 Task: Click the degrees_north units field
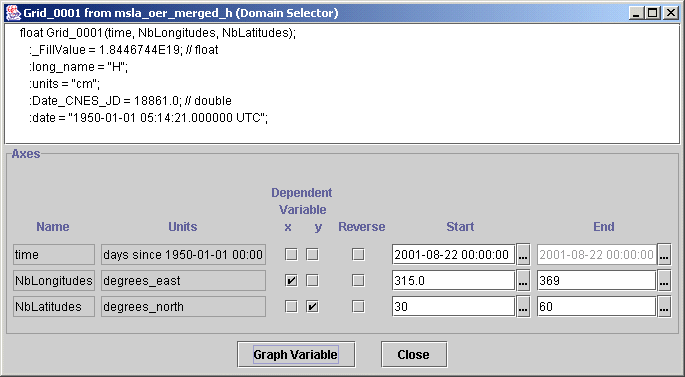click(x=183, y=307)
